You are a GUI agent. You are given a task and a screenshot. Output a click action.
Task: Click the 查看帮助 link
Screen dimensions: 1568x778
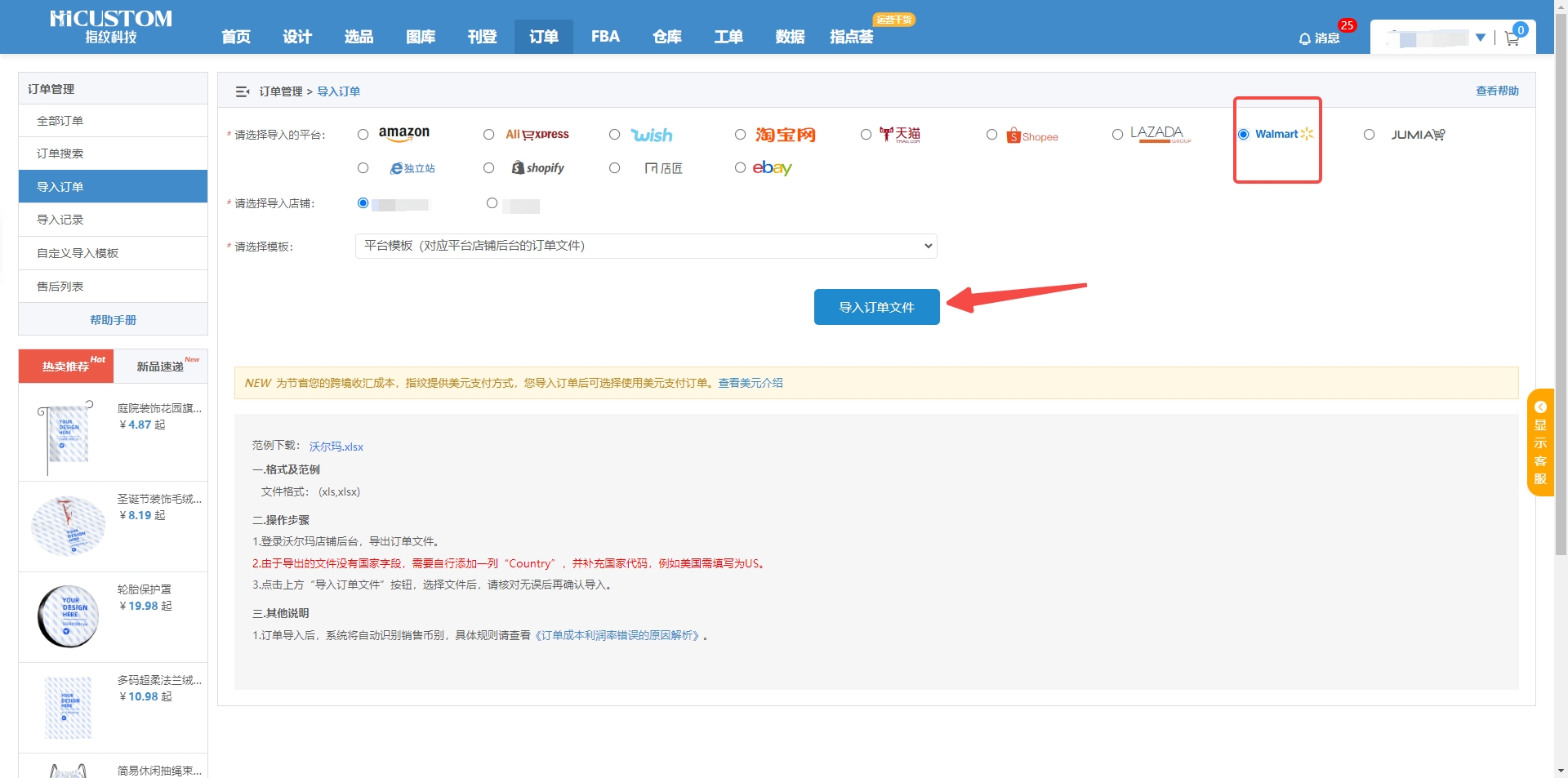pyautogui.click(x=1497, y=91)
